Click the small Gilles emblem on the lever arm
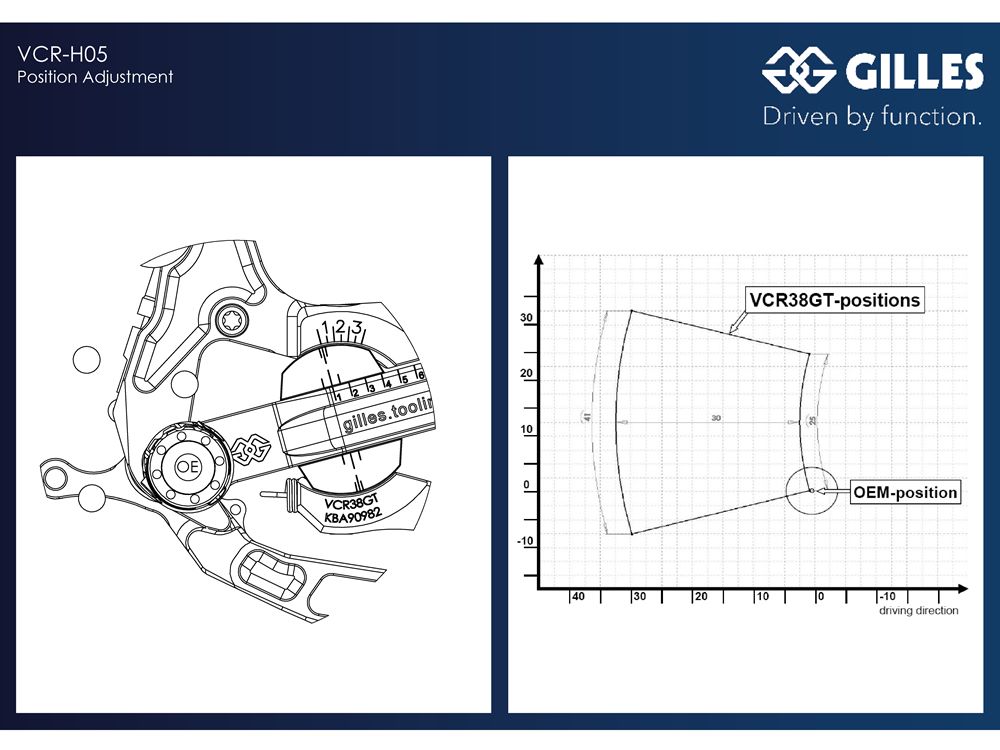This screenshot has width=1000, height=750. click(250, 449)
